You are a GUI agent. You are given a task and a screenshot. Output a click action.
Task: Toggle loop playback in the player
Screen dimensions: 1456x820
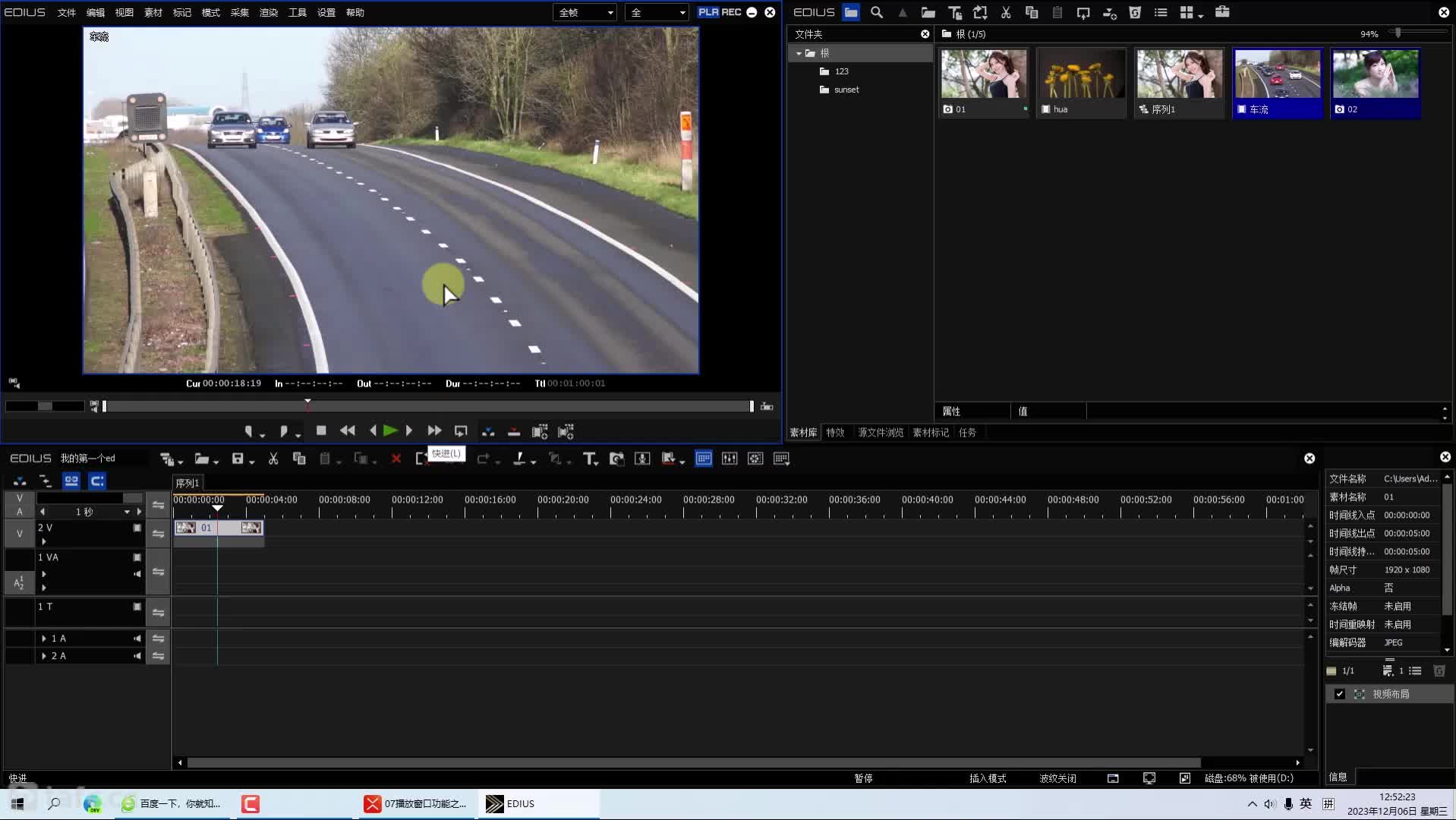click(x=461, y=431)
